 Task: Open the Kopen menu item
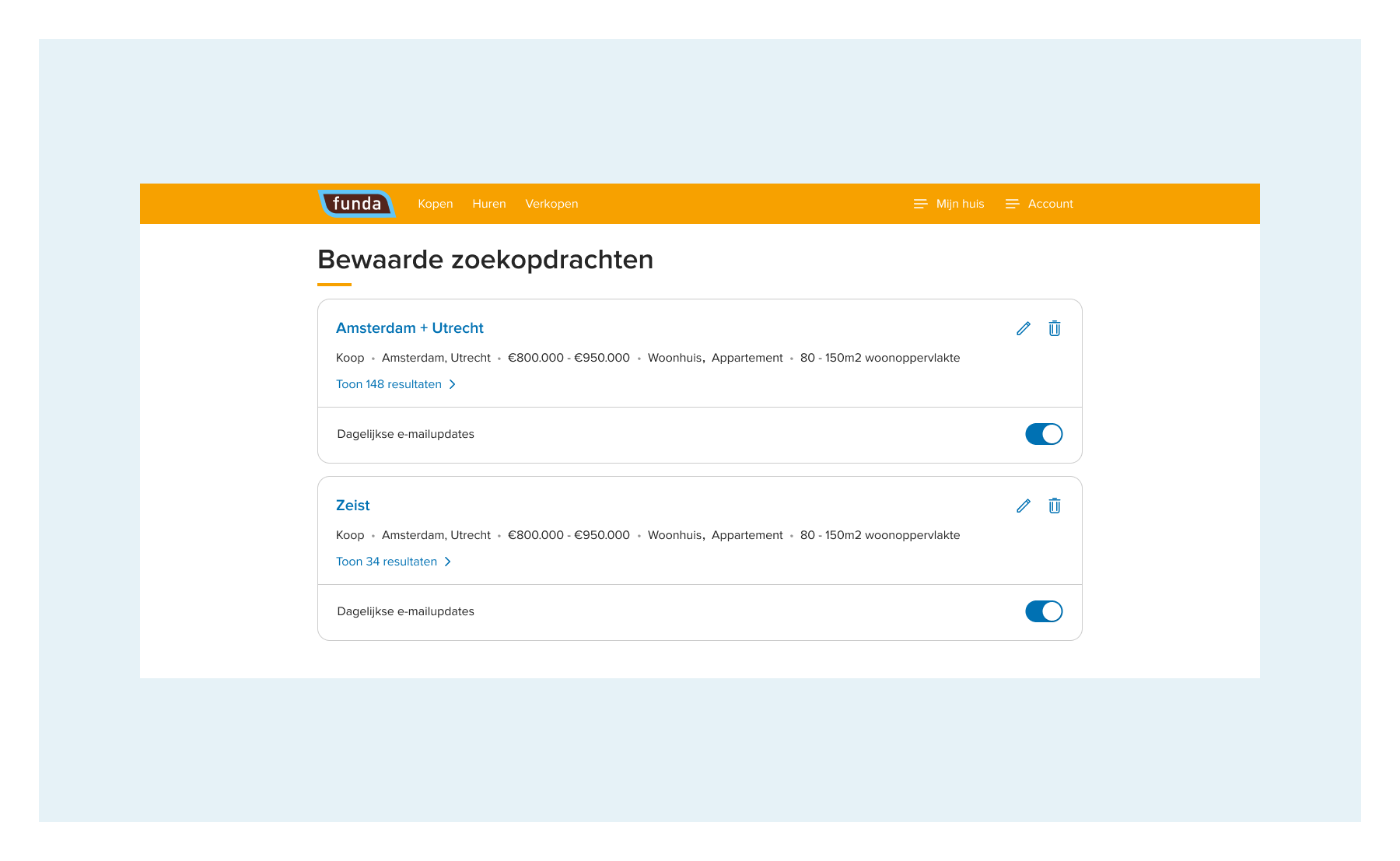(436, 204)
